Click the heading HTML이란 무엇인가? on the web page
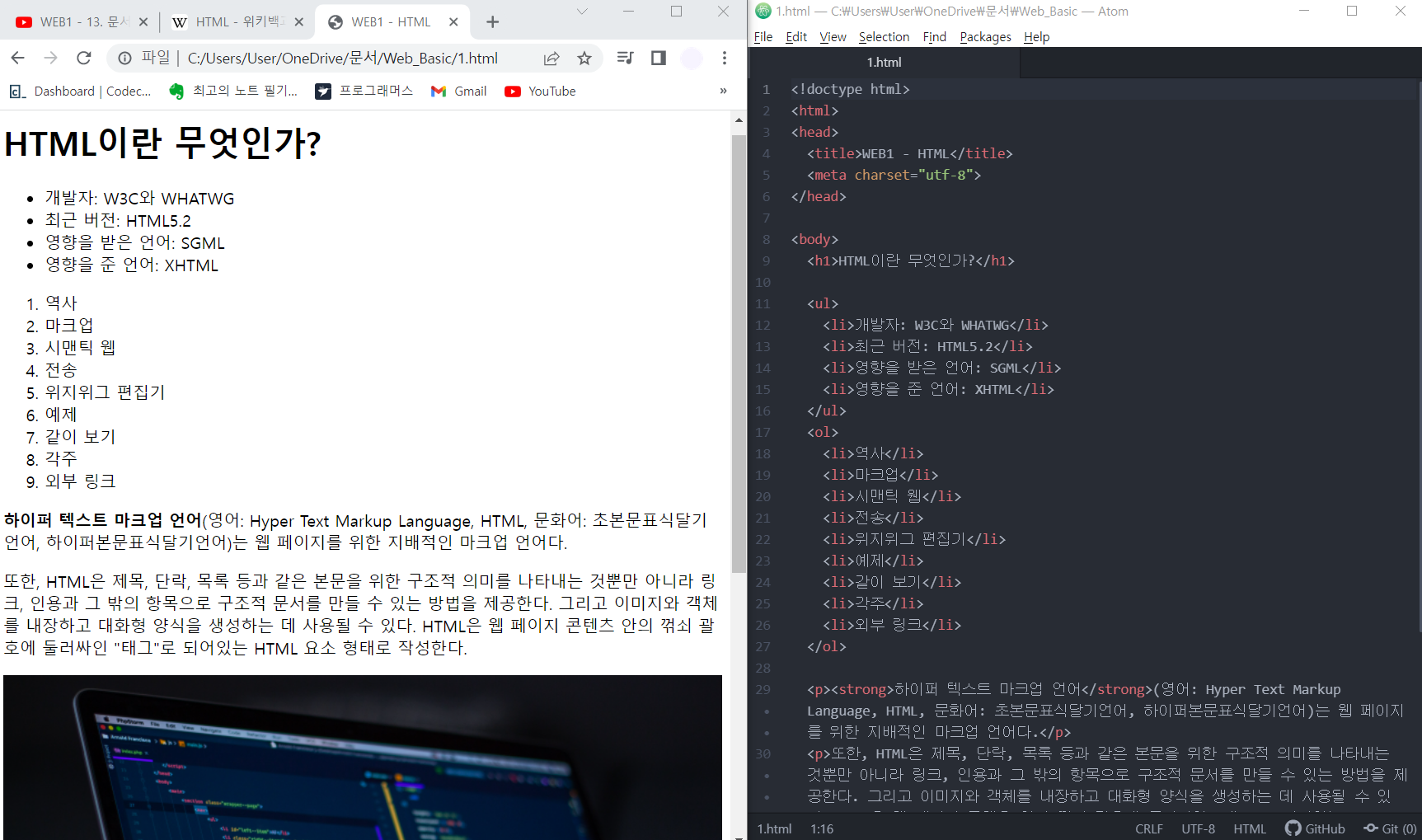 coord(162,143)
